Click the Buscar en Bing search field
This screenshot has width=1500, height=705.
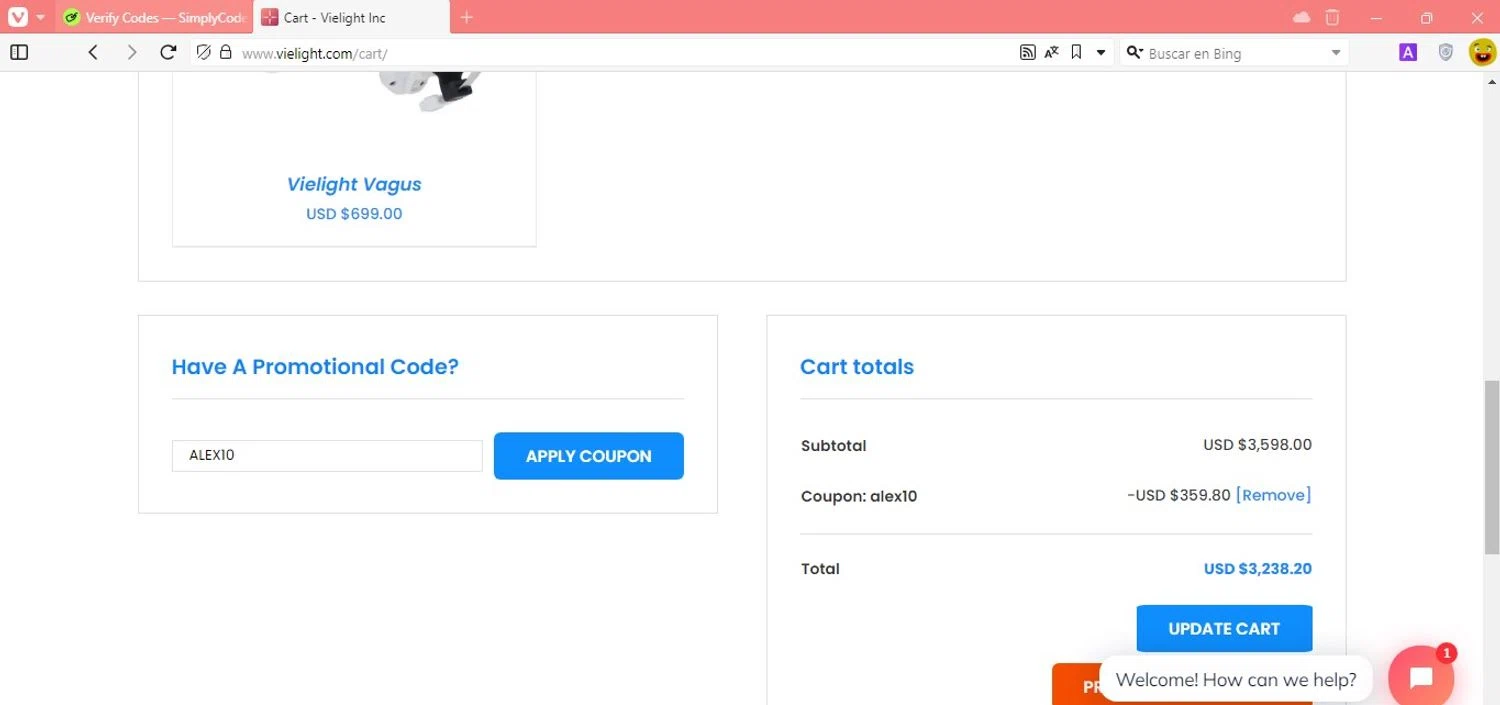pos(1235,53)
